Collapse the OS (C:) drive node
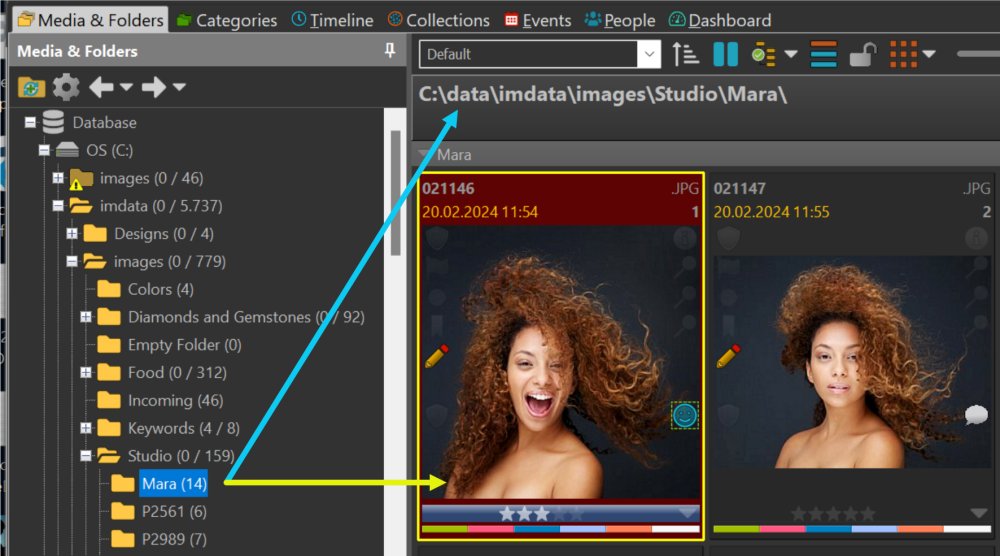Screen dimensions: 1000x556 (44, 150)
